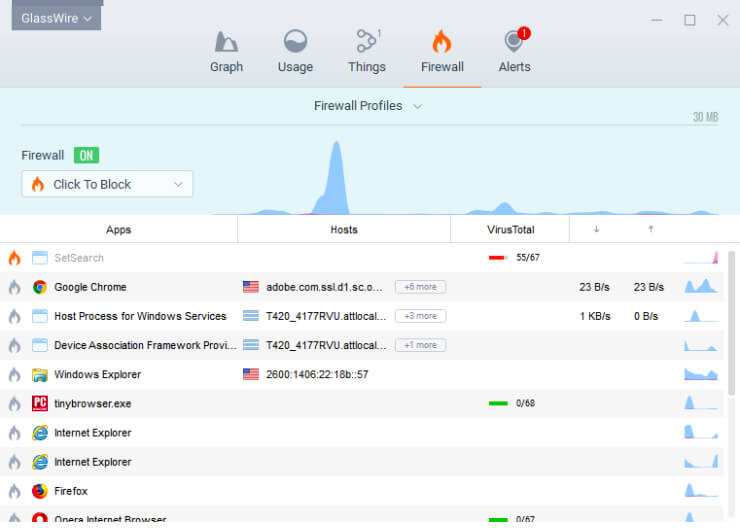Block tinybrowser.exe using flame icon
This screenshot has width=740, height=528.
tap(15, 404)
